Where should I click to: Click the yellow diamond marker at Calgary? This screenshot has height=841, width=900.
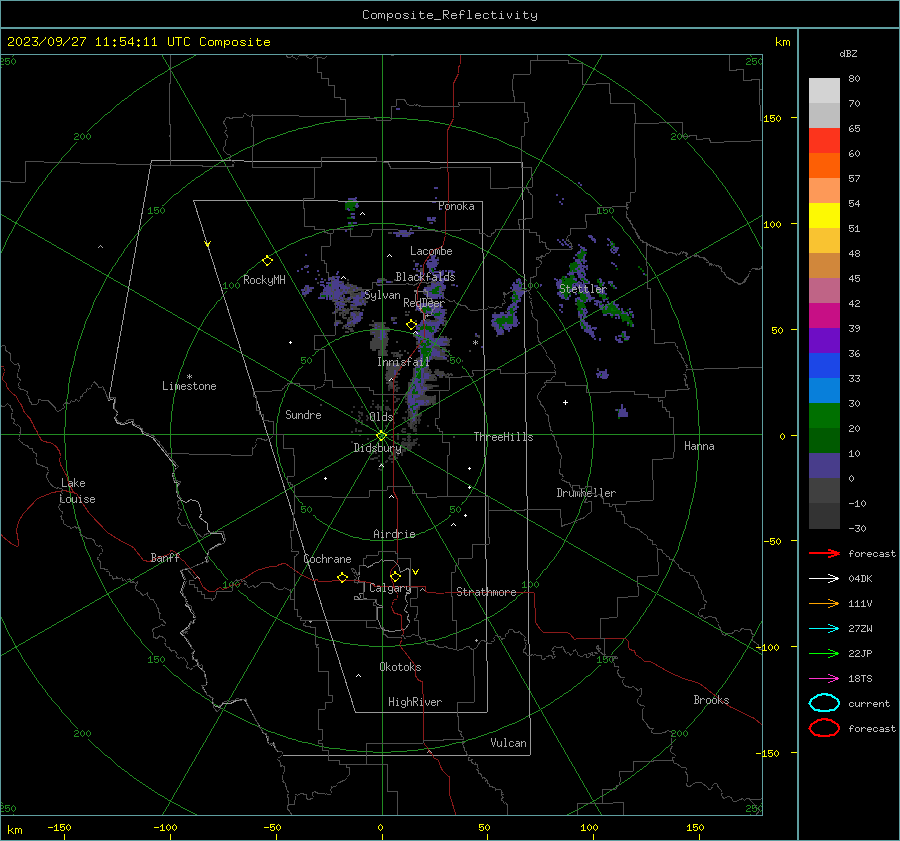395,576
